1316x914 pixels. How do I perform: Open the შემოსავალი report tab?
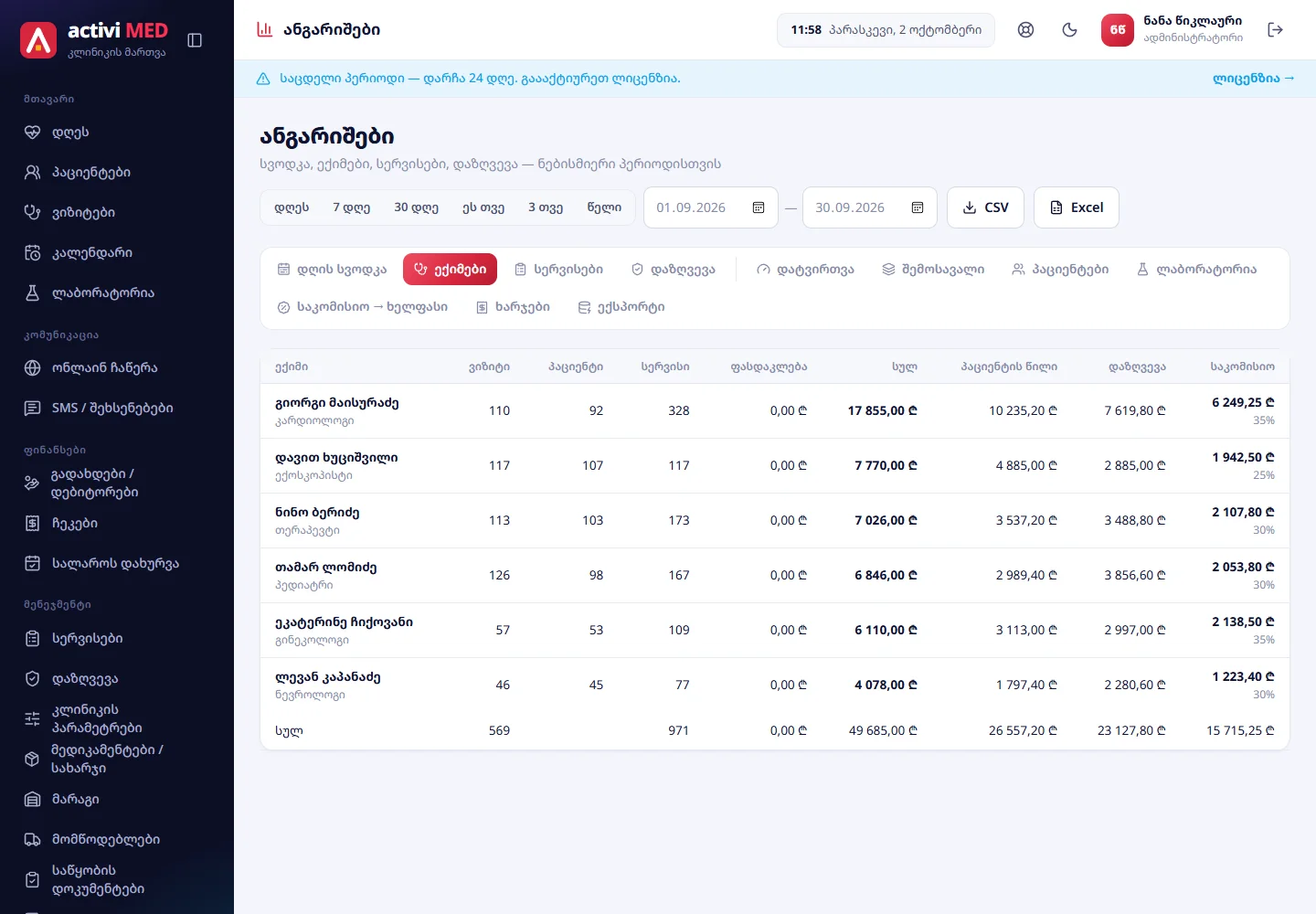(x=933, y=270)
